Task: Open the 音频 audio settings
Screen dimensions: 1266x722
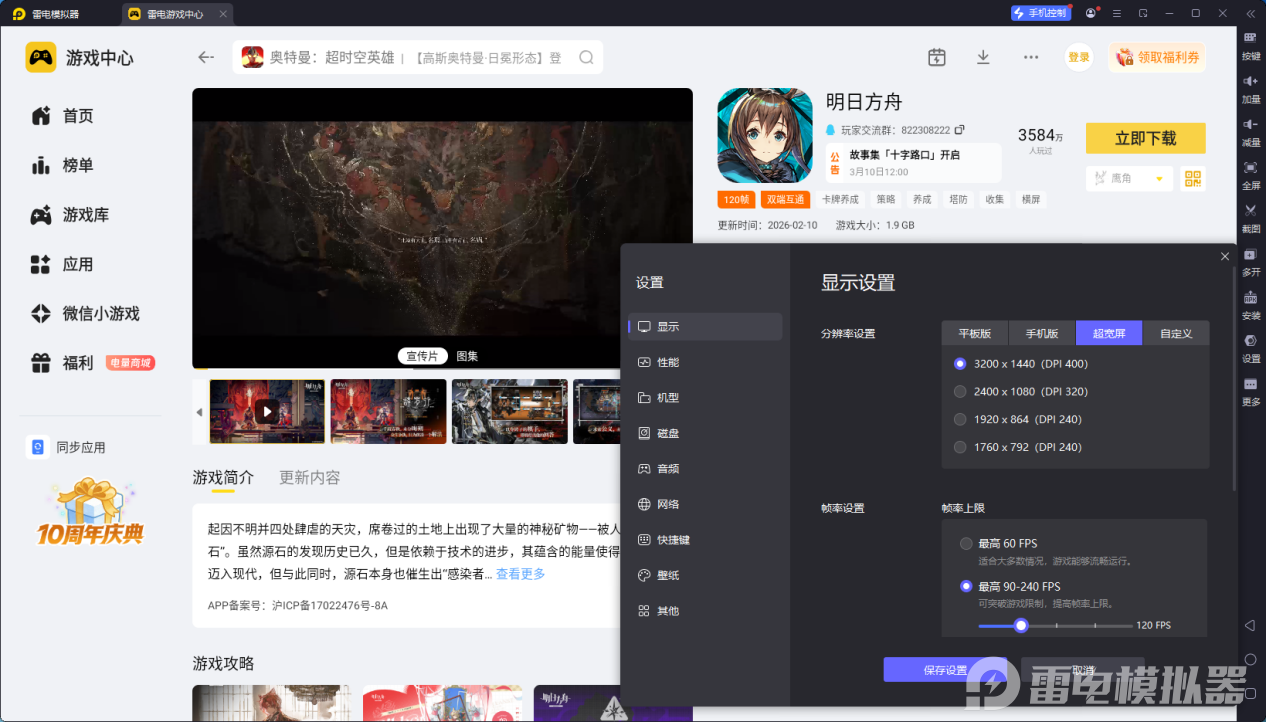Action: 705,468
